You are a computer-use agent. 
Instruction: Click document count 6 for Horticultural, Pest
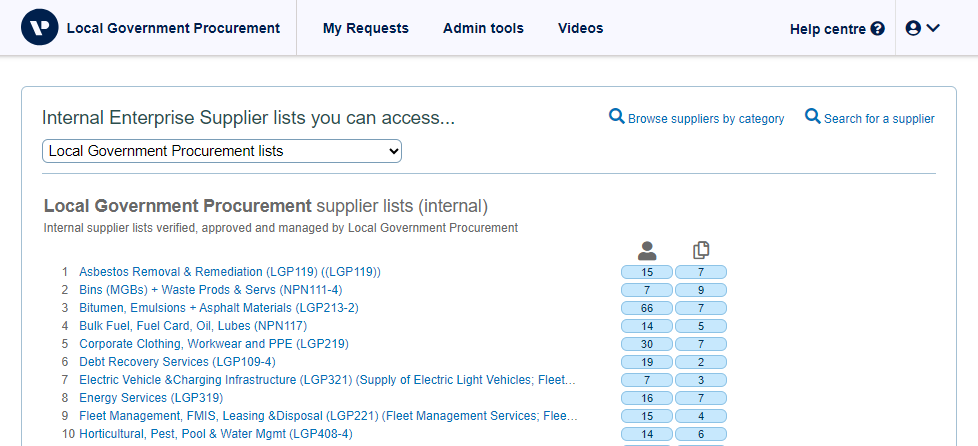tap(701, 434)
